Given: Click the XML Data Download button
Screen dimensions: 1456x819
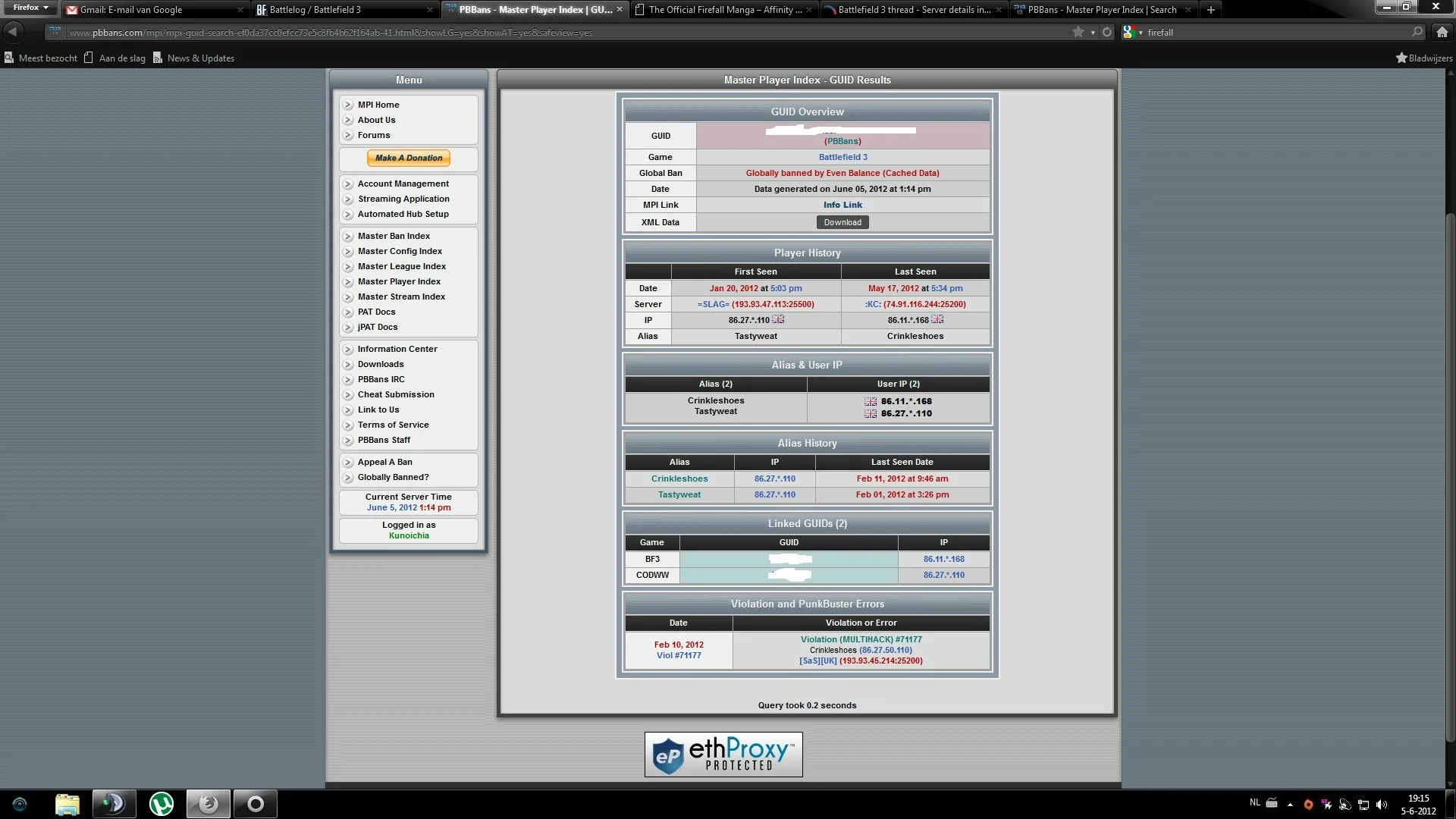Looking at the screenshot, I should coord(843,222).
